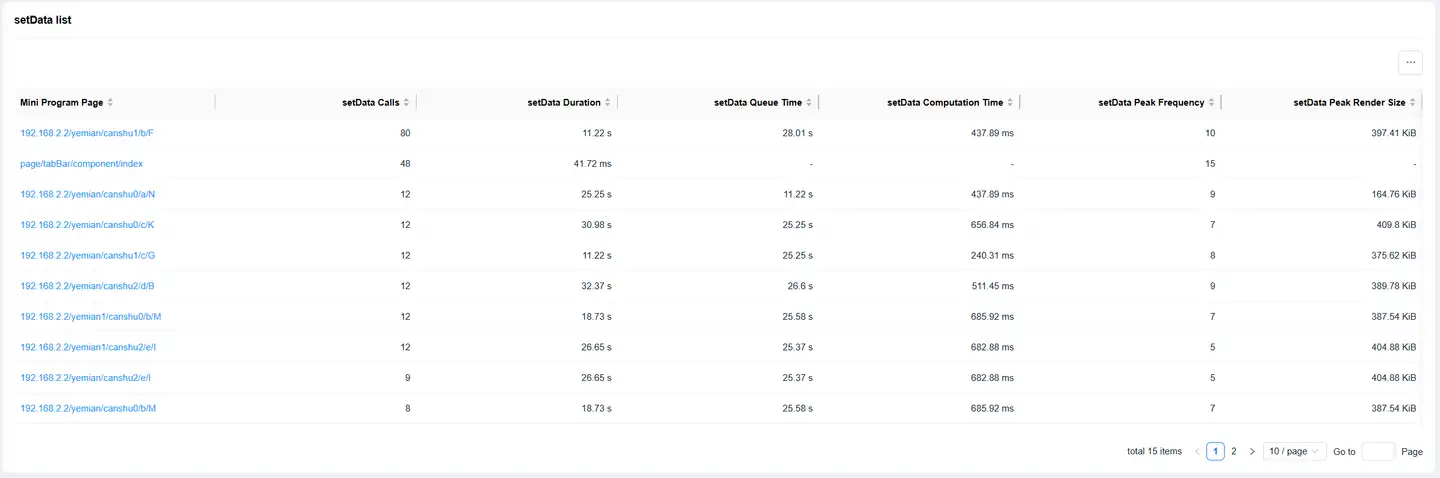Viewport: 1440px width, 478px height.
Task: Select page 1 in pagination
Action: click(1215, 452)
